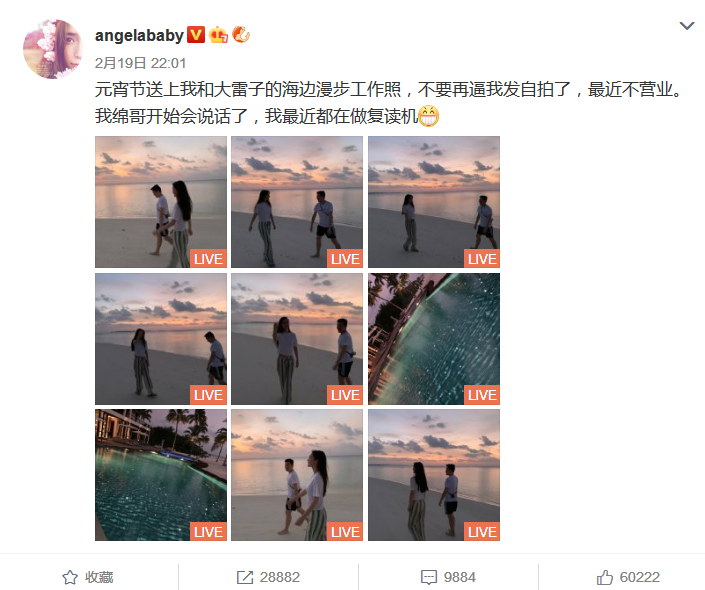
Task: Click the grinning emoji in post text
Action: pos(428,116)
